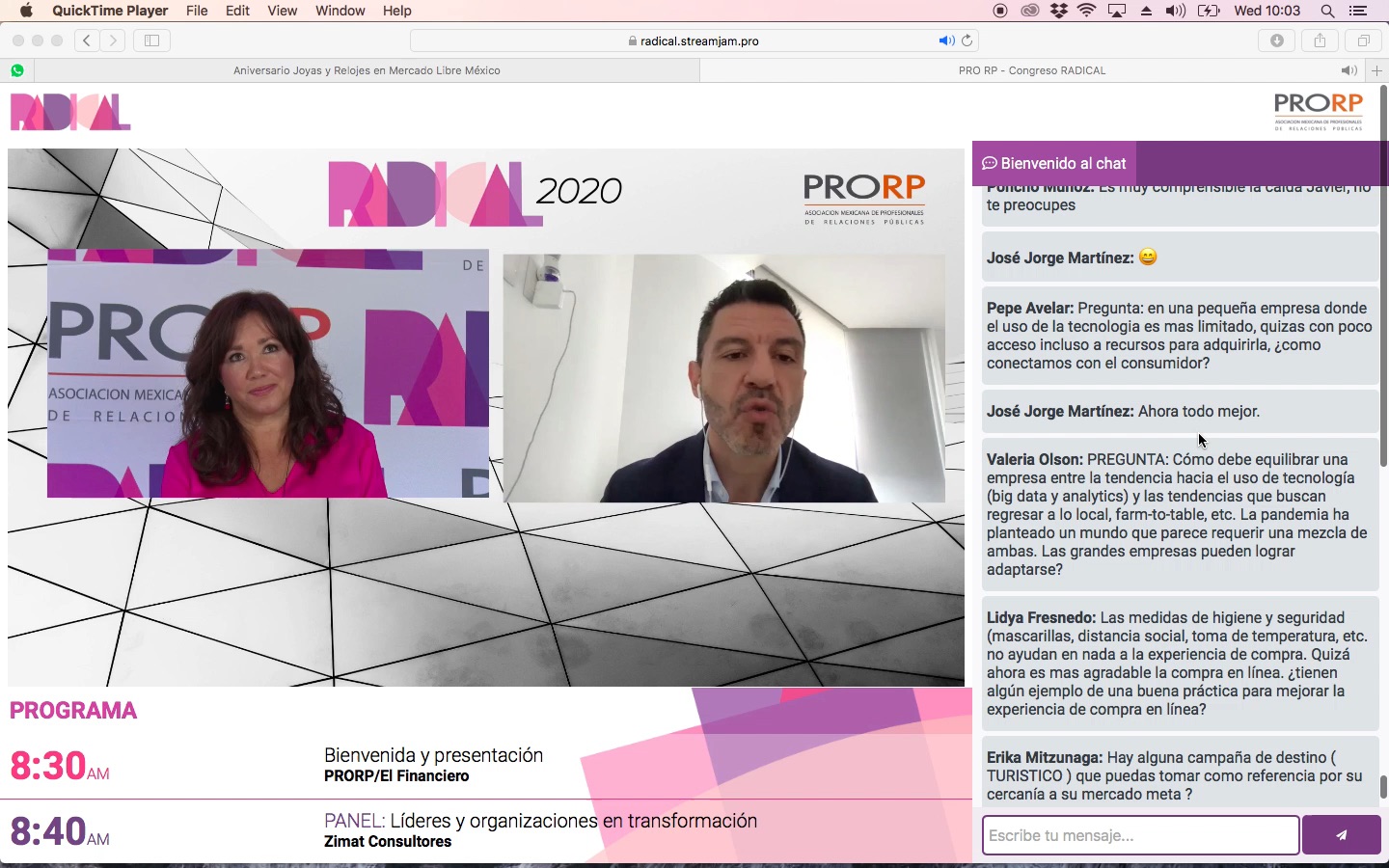
Task: Switch to the Aniversario Joyas y Relojes tab
Action: coord(367,70)
